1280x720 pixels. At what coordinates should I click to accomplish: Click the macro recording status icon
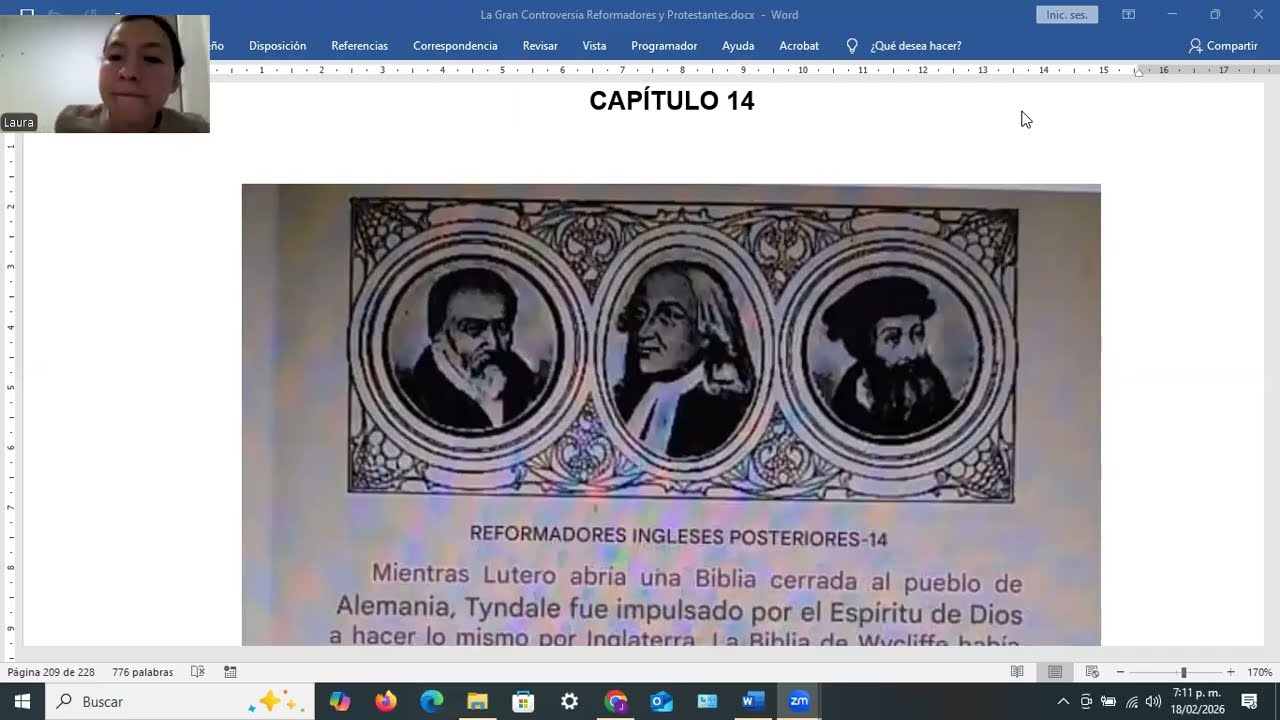coord(230,672)
